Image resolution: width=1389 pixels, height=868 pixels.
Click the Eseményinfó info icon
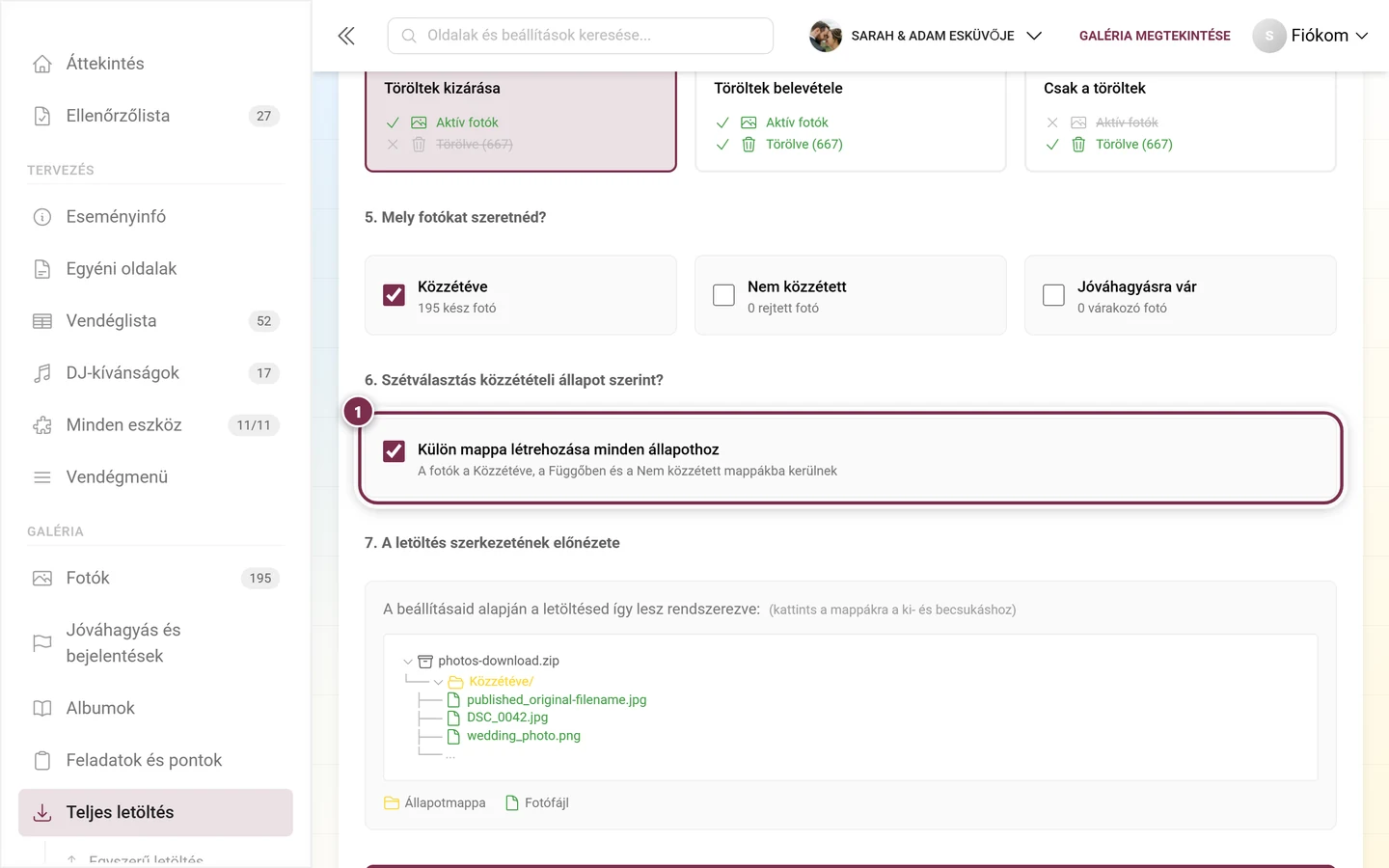[x=42, y=217]
